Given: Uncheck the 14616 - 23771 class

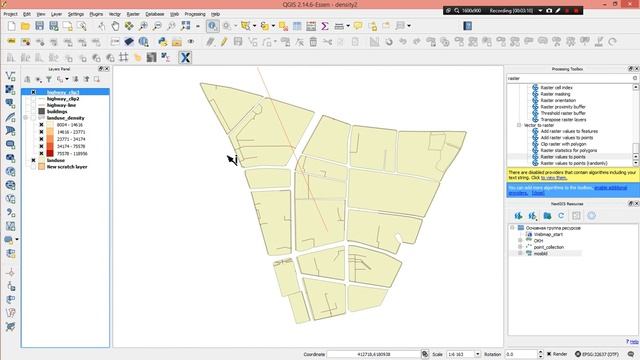Looking at the screenshot, I should point(41,132).
